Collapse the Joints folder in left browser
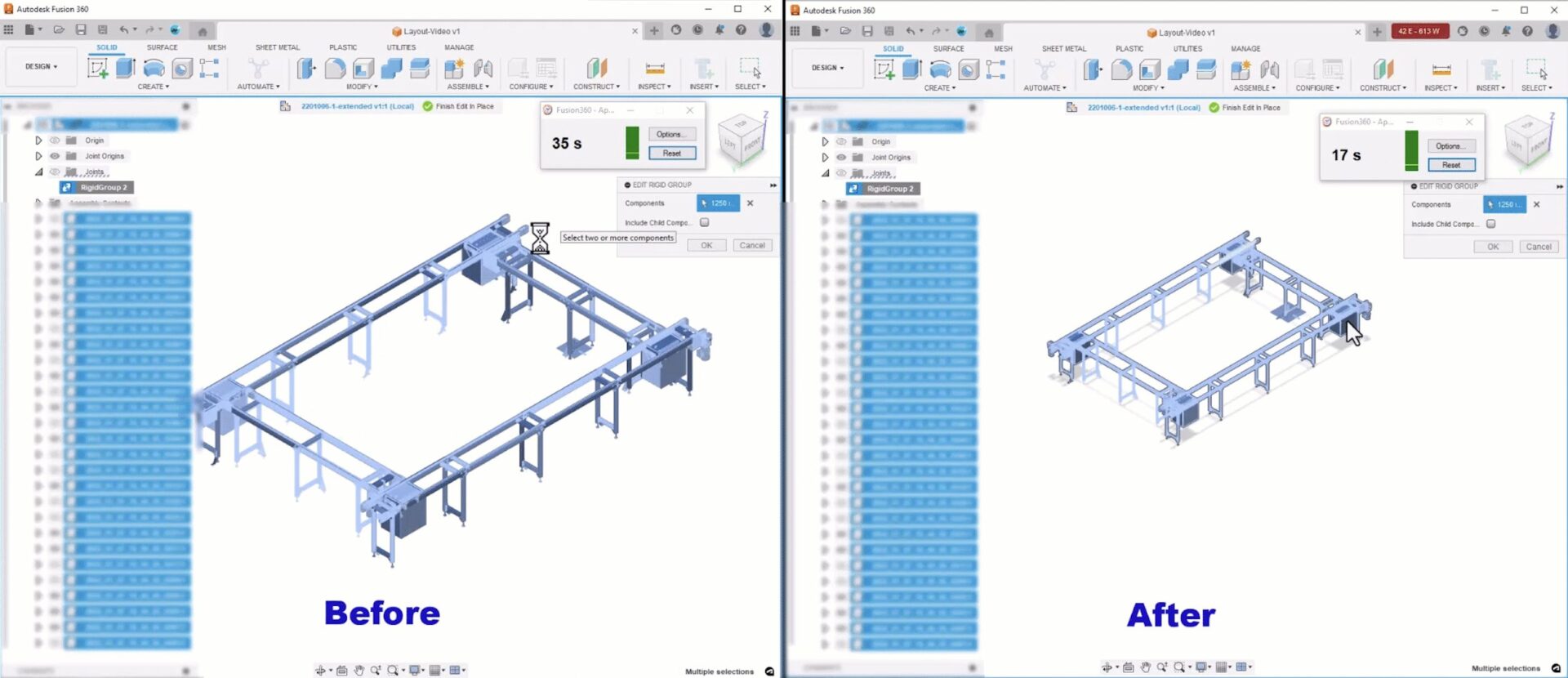Image resolution: width=1568 pixels, height=678 pixels. 38,172
